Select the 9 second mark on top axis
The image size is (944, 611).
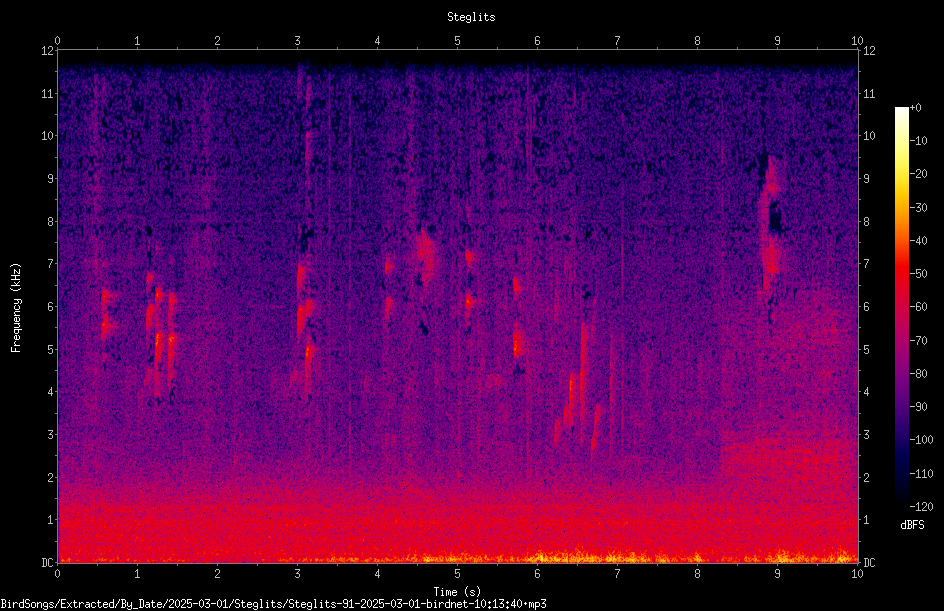777,41
